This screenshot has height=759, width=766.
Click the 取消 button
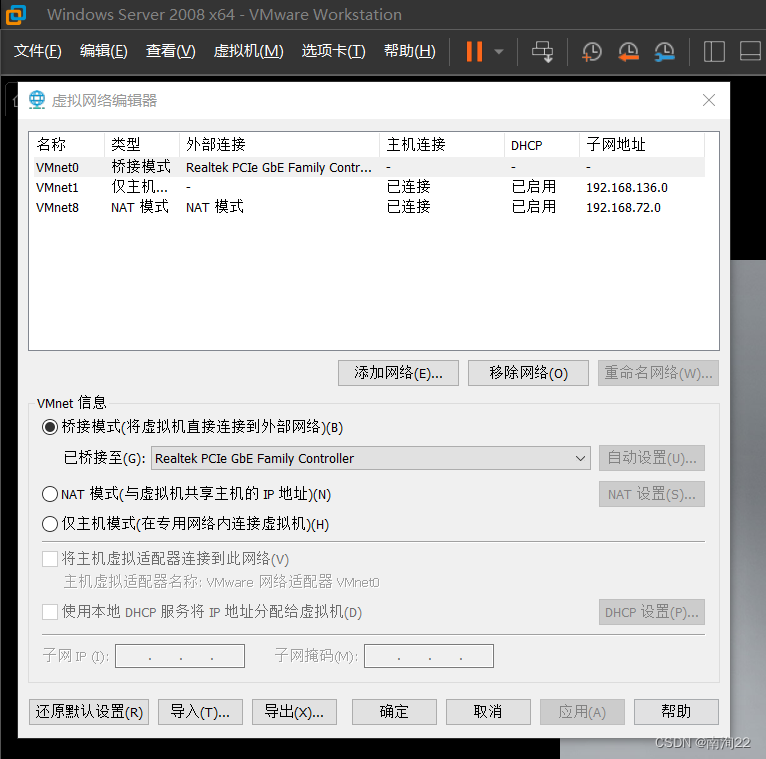pos(488,712)
